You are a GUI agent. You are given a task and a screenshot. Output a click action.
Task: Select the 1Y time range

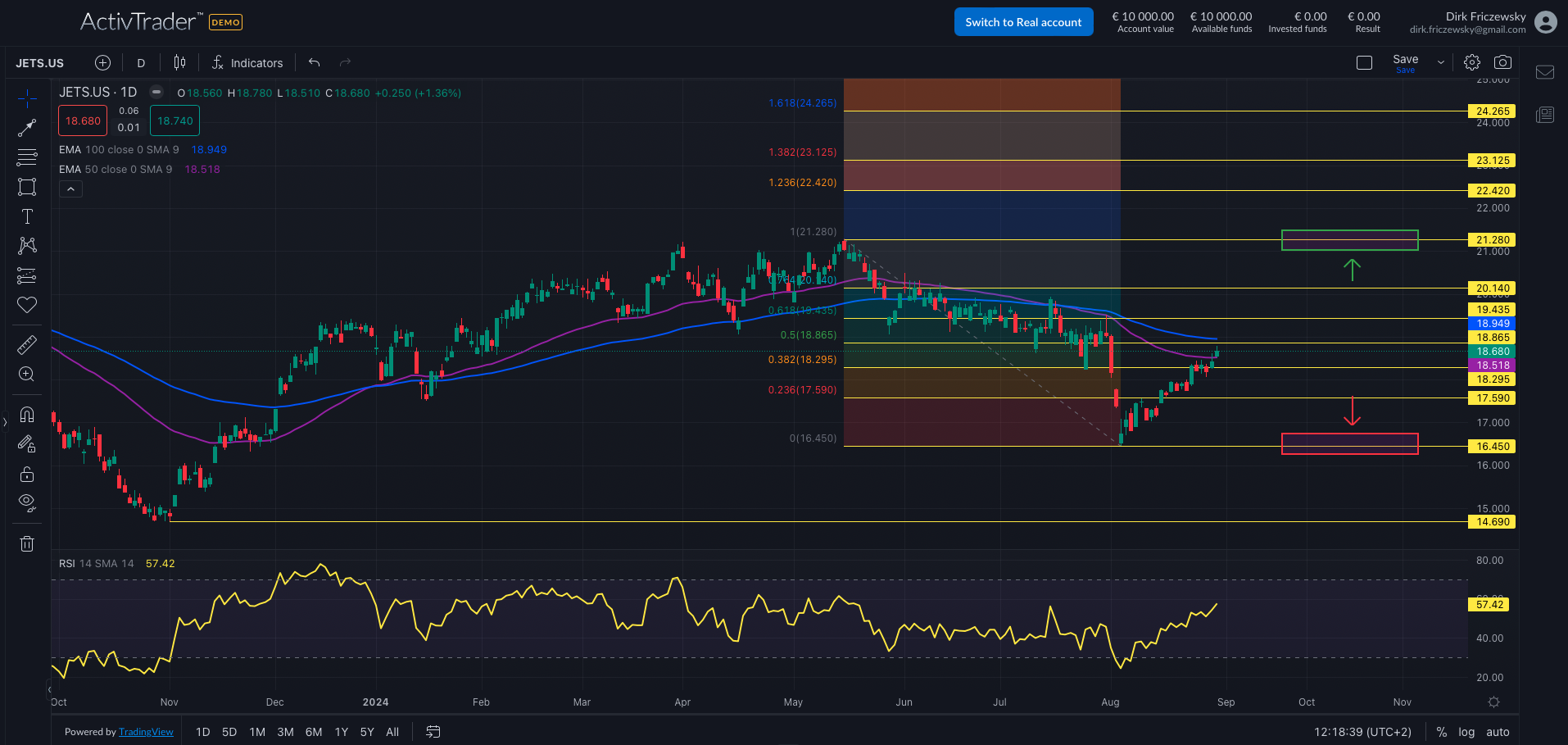pyautogui.click(x=342, y=732)
